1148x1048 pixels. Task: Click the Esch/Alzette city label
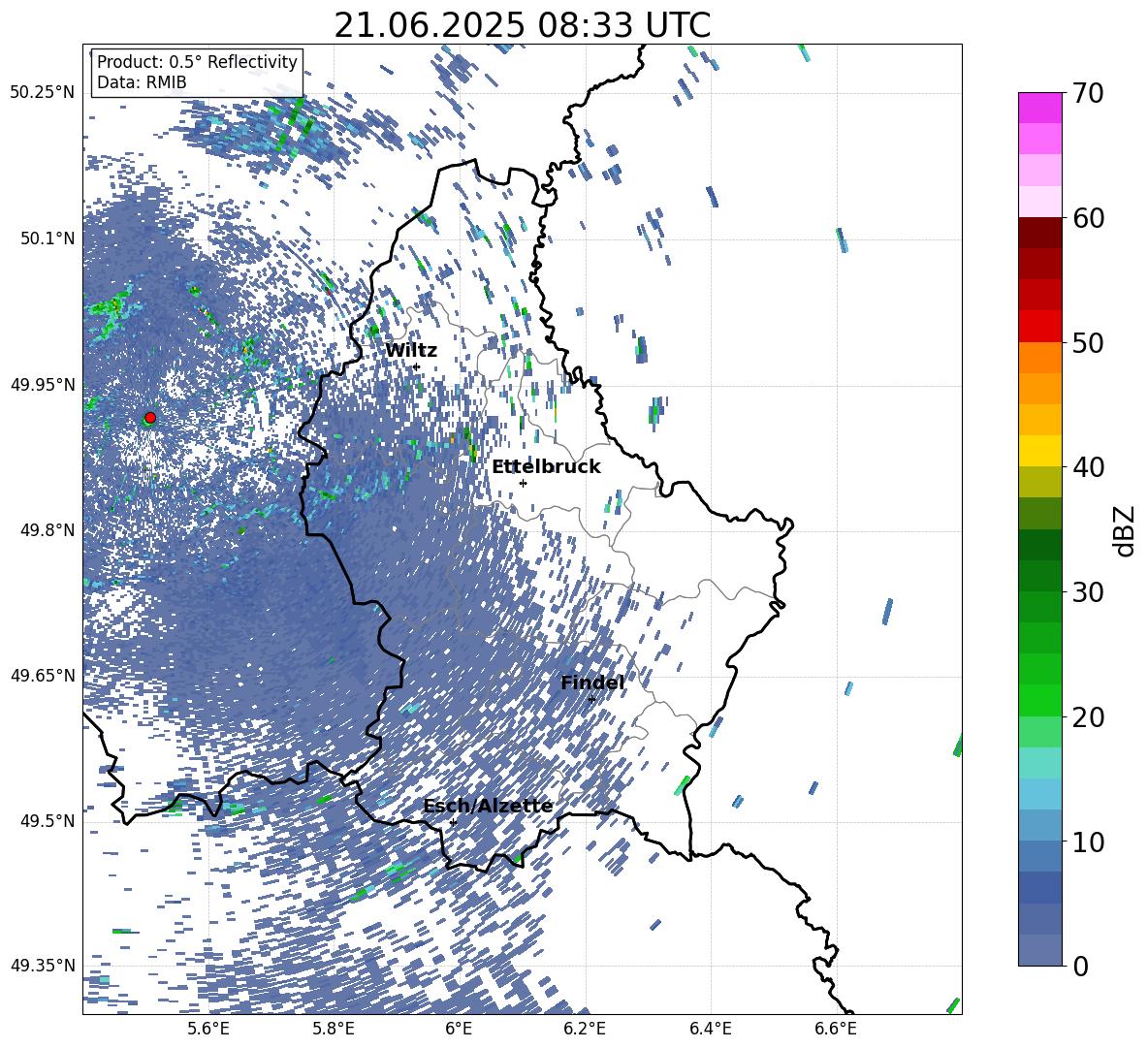[488, 807]
